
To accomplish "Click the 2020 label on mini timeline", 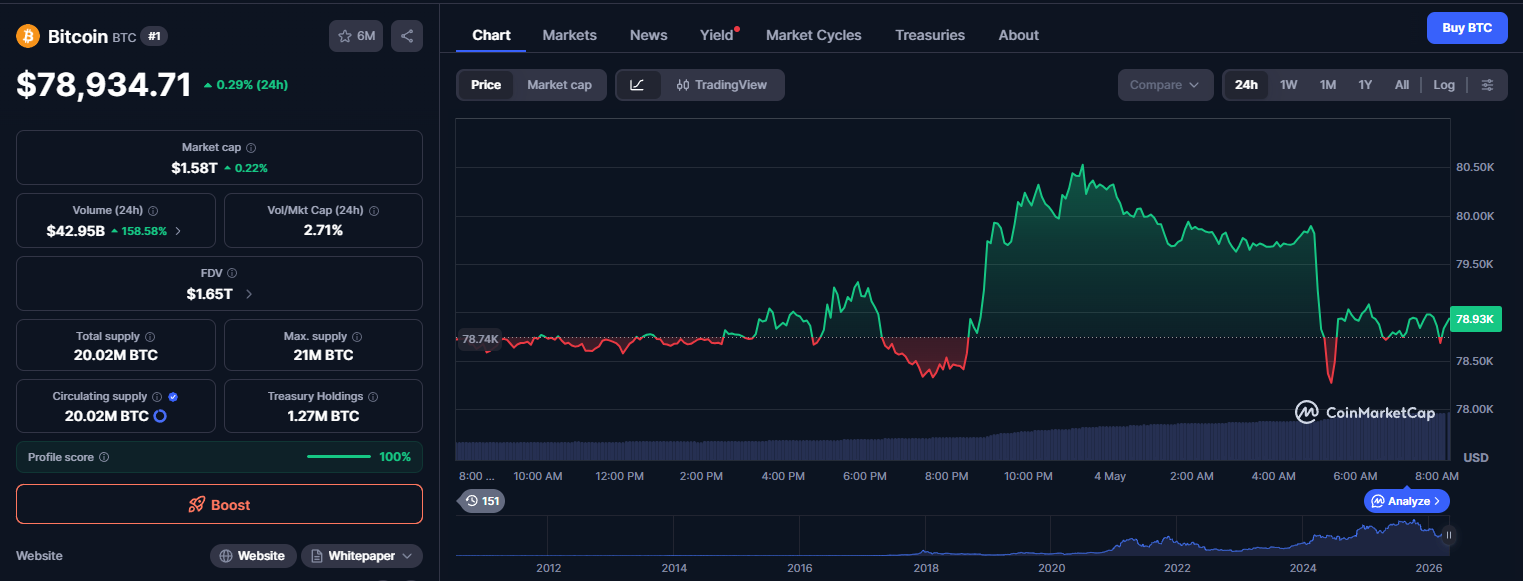I will pos(1052,568).
